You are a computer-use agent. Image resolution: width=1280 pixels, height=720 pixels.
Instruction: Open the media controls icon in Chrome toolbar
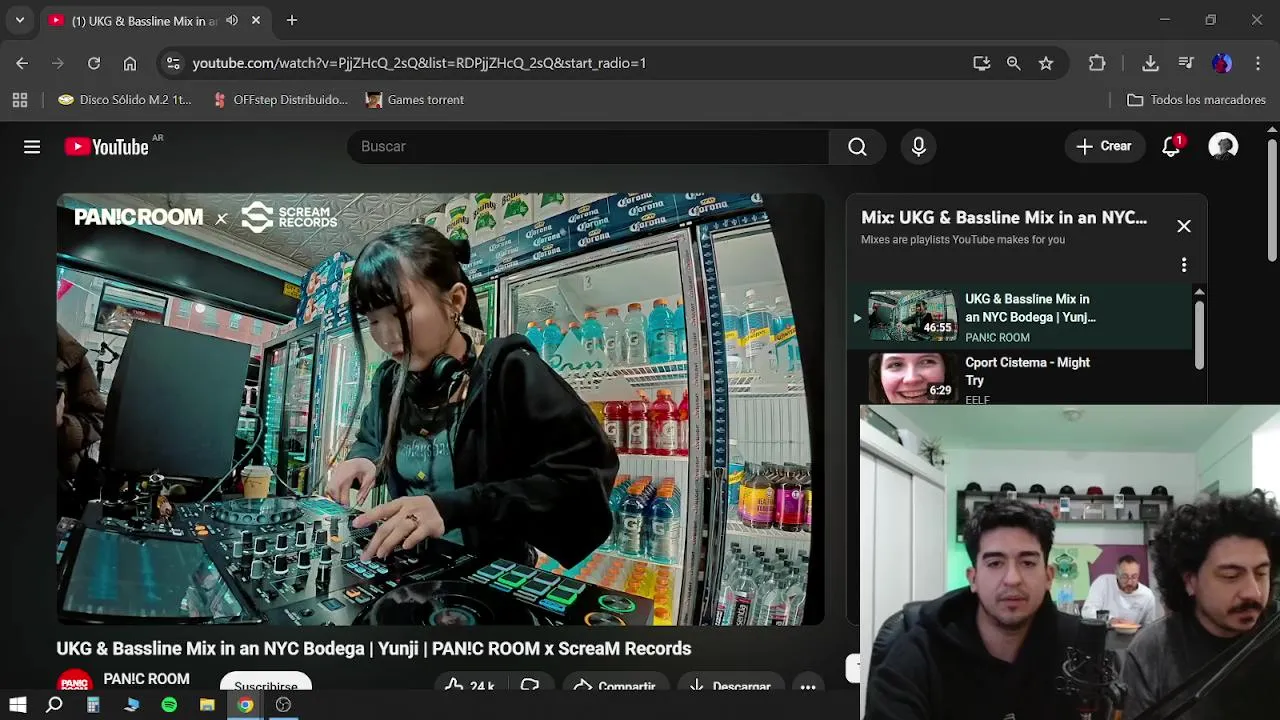coord(1186,63)
